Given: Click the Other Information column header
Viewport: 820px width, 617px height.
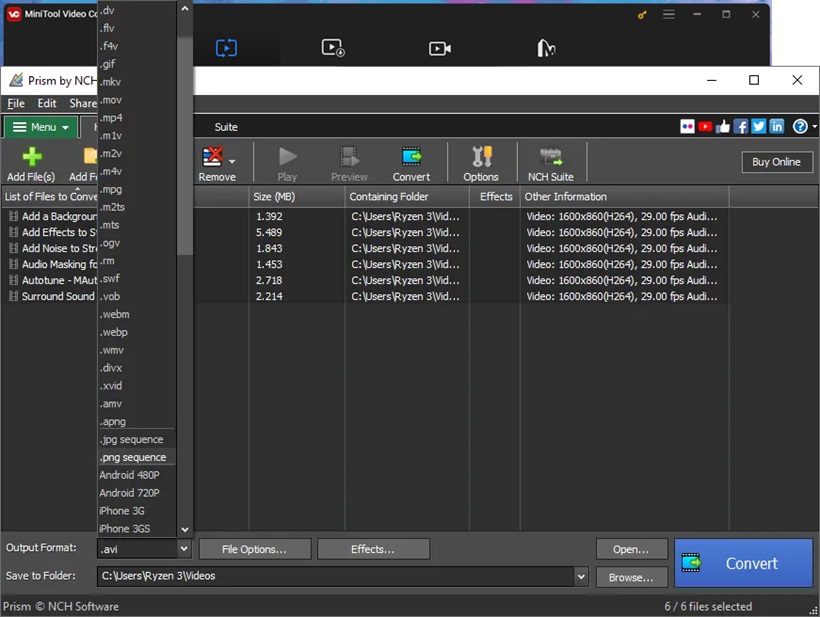Looking at the screenshot, I should 624,197.
